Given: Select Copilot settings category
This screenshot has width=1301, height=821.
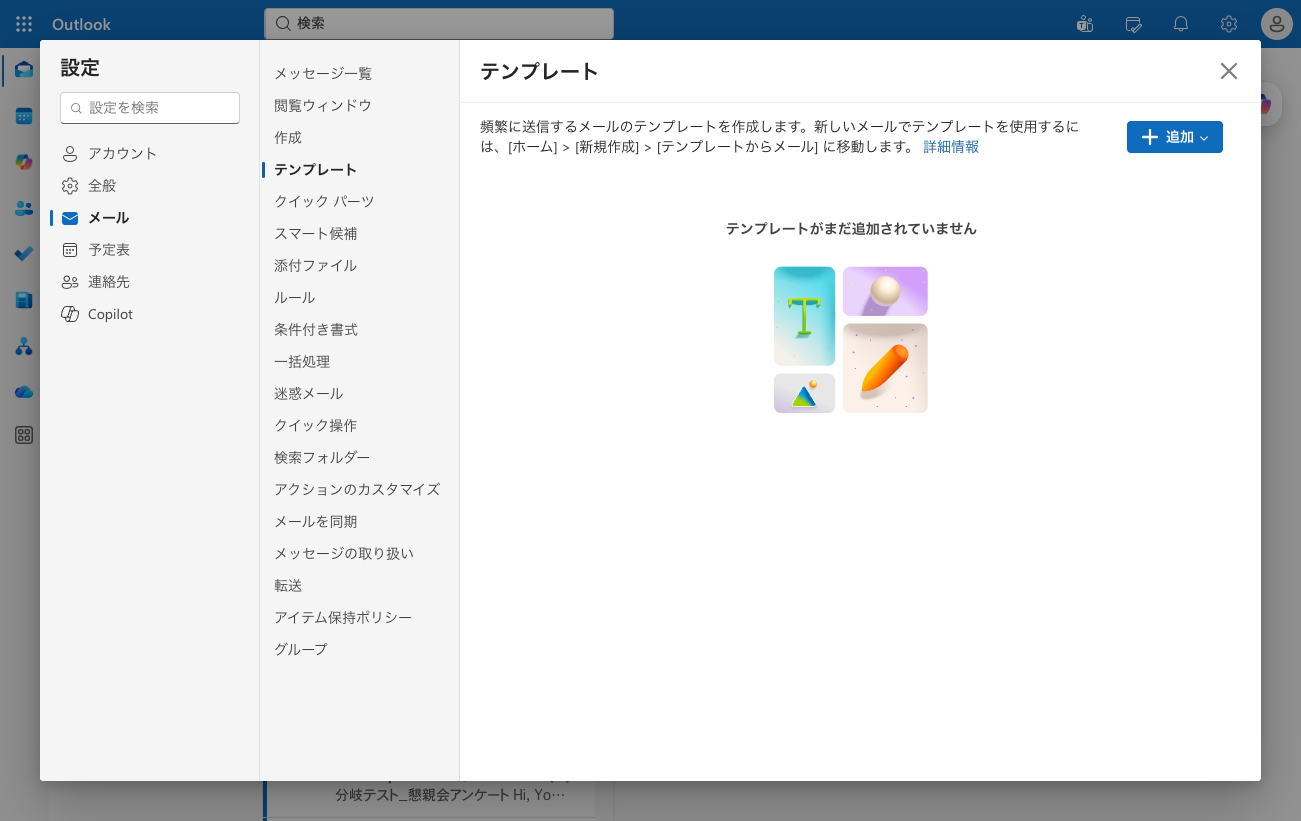Looking at the screenshot, I should click(150, 314).
